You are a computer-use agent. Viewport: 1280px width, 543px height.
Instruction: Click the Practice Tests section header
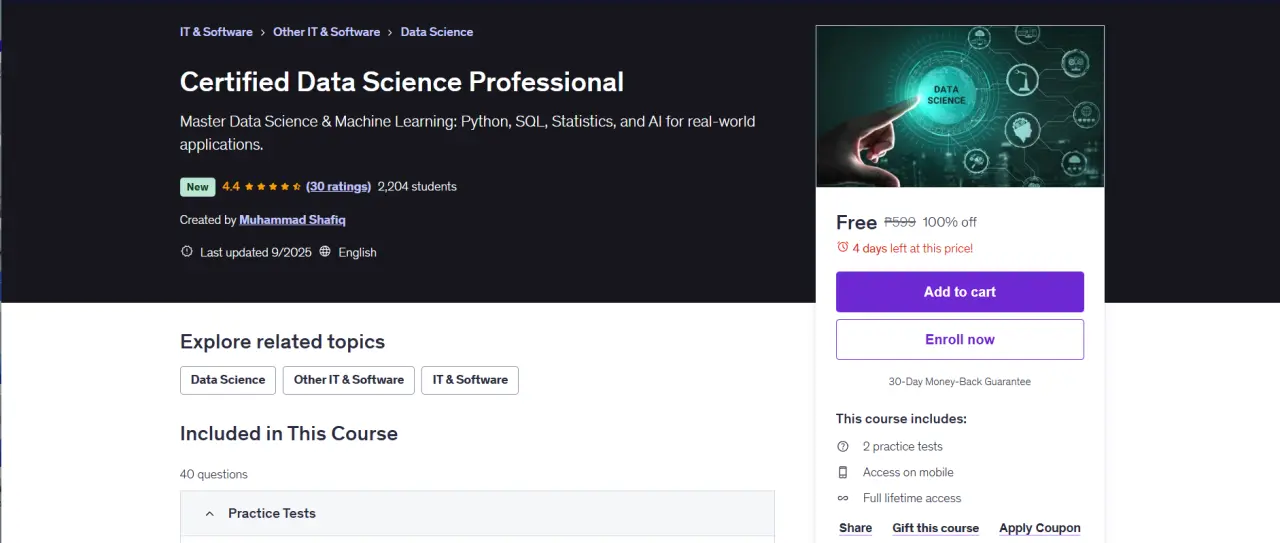[477, 514]
